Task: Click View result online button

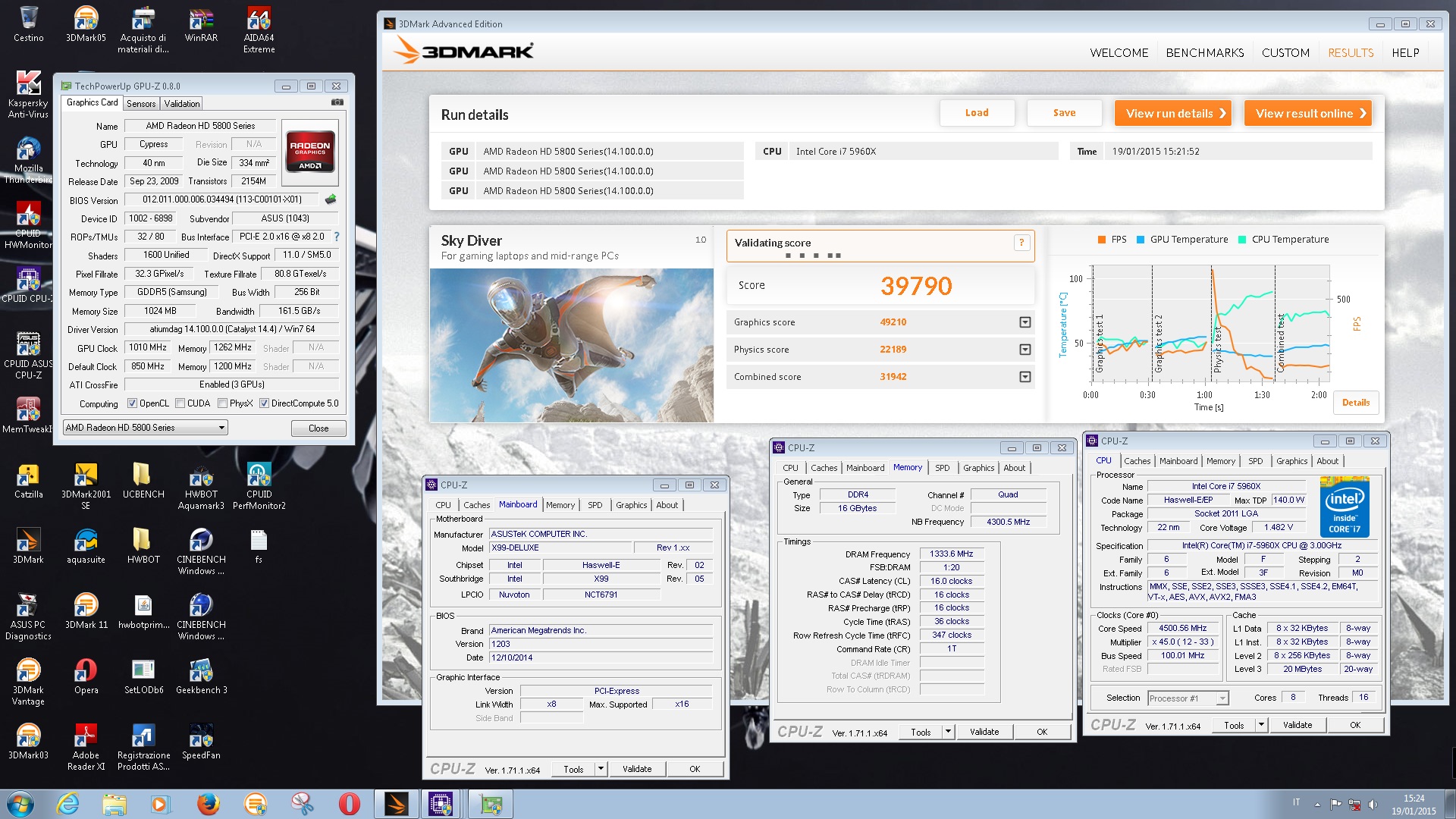Action: coord(1307,113)
